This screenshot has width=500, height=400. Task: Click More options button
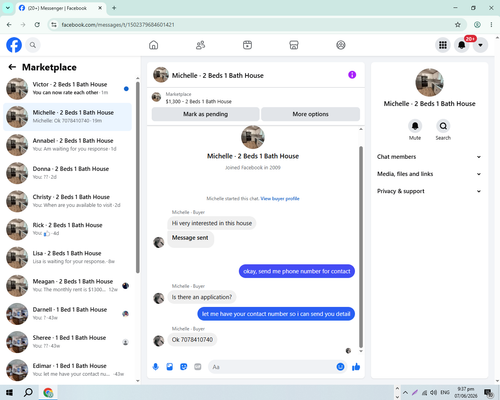click(x=310, y=114)
